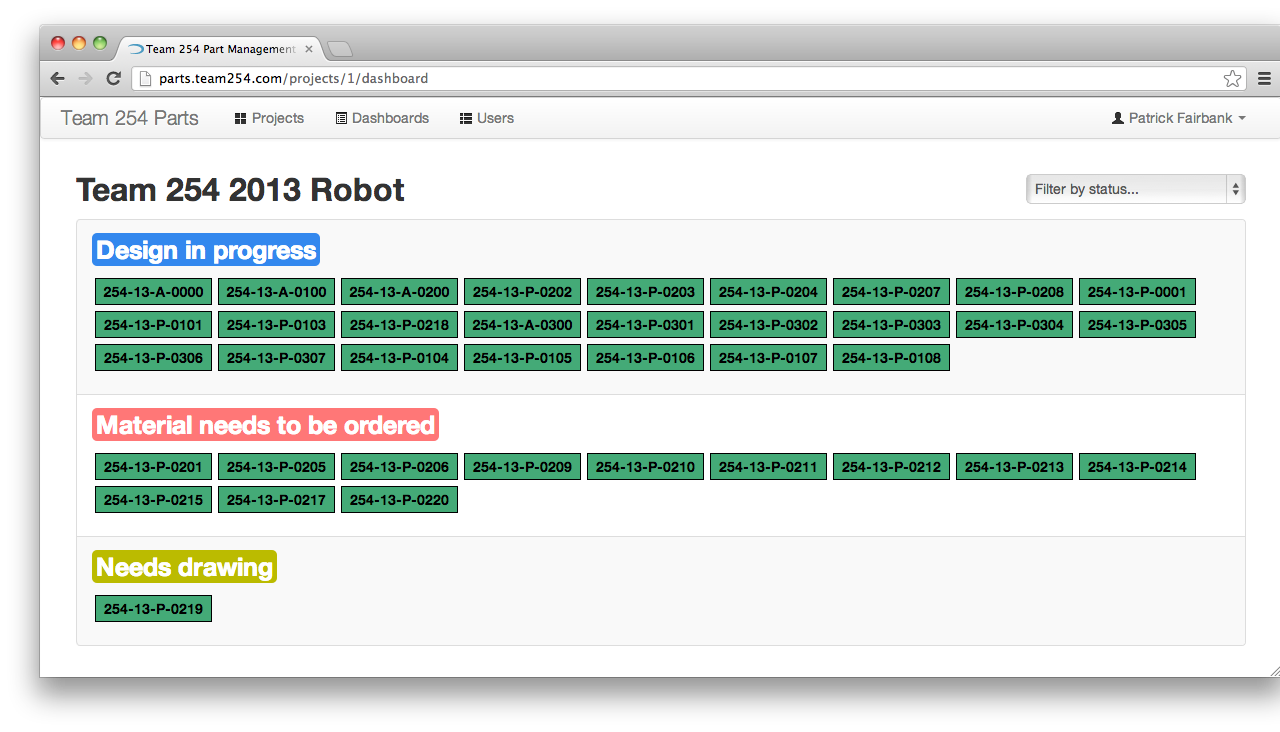
Task: Open part 254-13-P-0220
Action: (399, 500)
